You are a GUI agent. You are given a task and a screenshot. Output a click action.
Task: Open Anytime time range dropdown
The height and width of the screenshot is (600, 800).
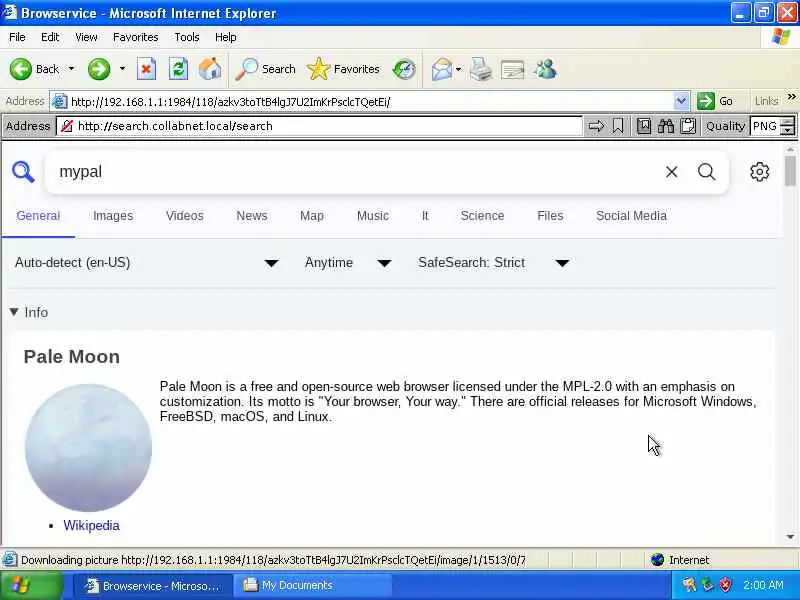348,263
